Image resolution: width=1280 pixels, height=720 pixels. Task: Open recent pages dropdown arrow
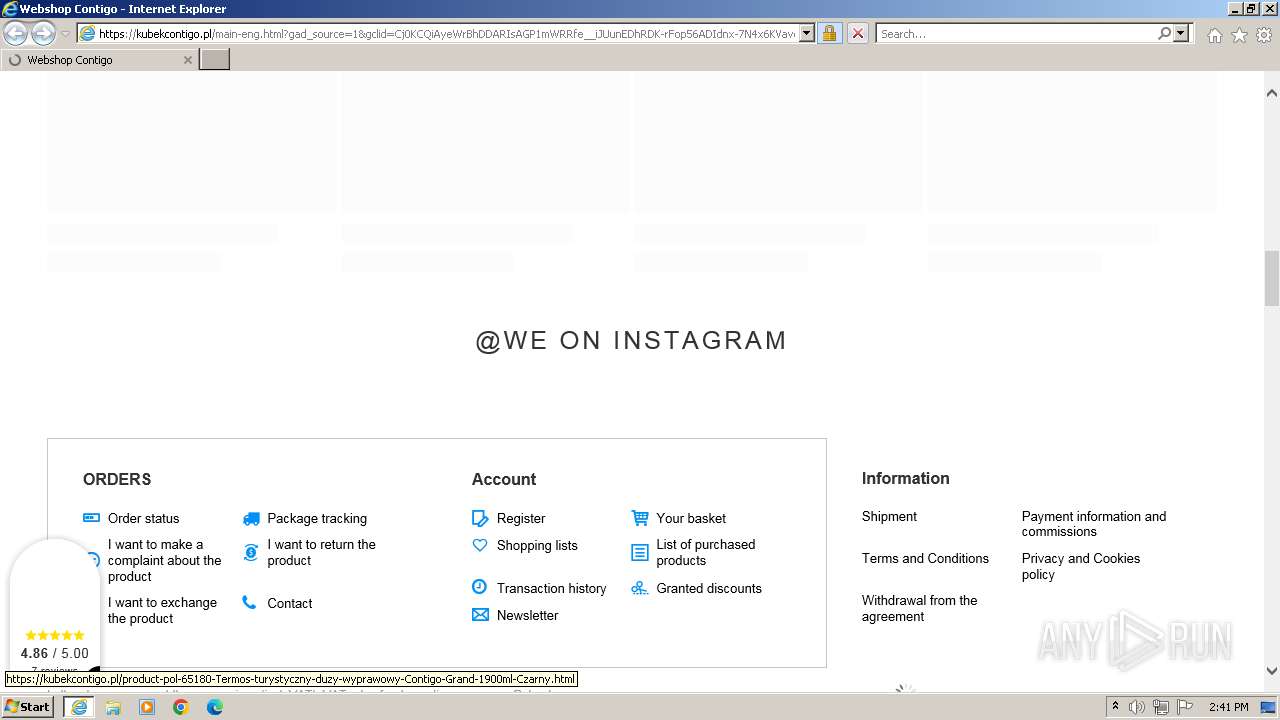click(65, 34)
